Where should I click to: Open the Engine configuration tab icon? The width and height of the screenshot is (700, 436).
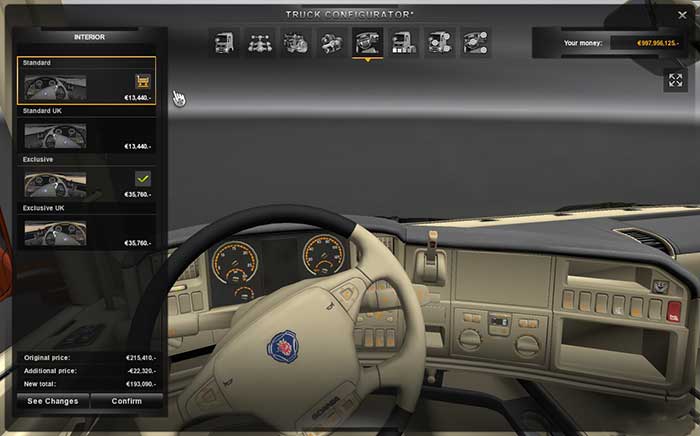click(296, 43)
